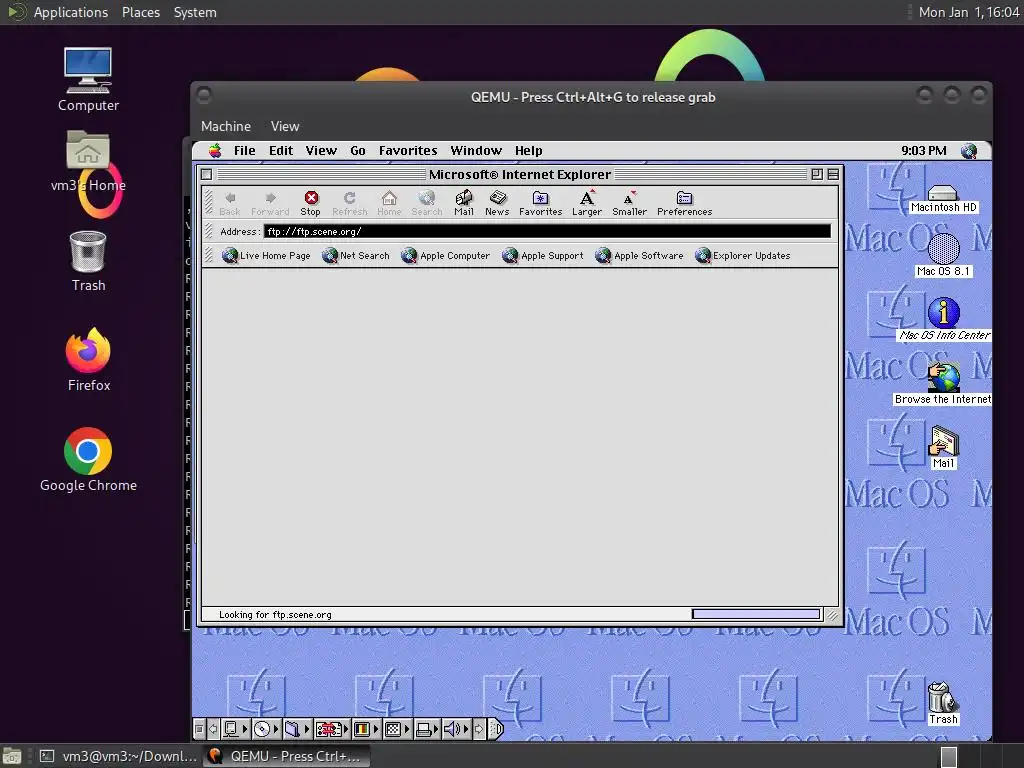Image resolution: width=1024 pixels, height=768 pixels.
Task: Click the Home toolbar icon
Action: click(x=389, y=202)
